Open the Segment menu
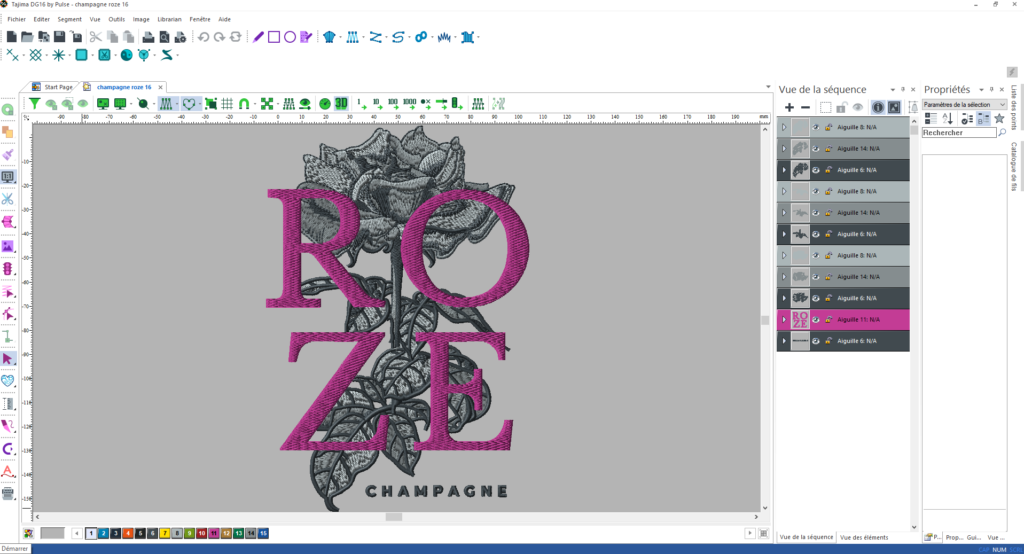 pyautogui.click(x=69, y=20)
